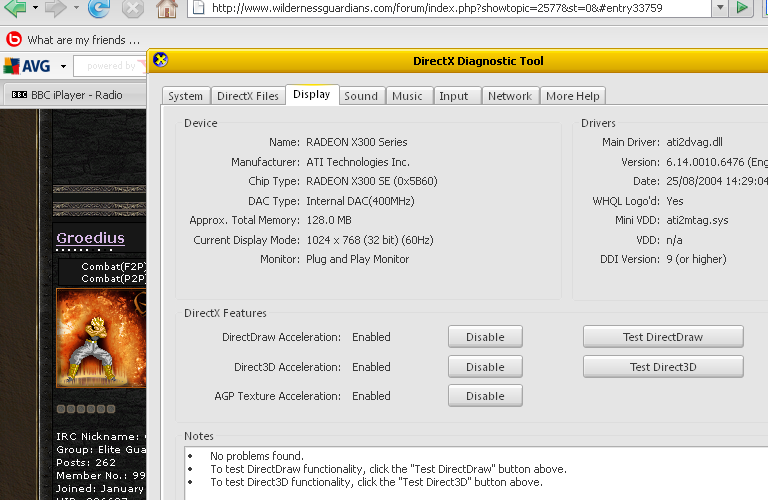The height and width of the screenshot is (500, 768).
Task: Click the '128.0 MB' memory value
Action: click(329, 220)
